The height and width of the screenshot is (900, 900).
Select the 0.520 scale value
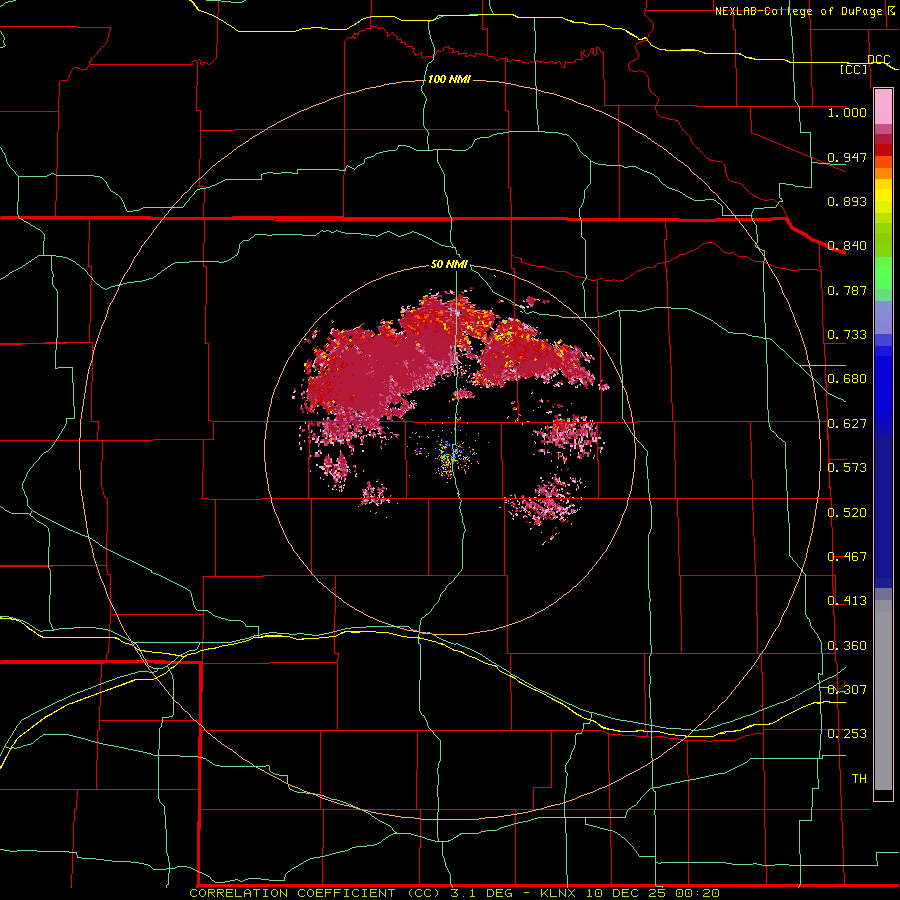847,513
